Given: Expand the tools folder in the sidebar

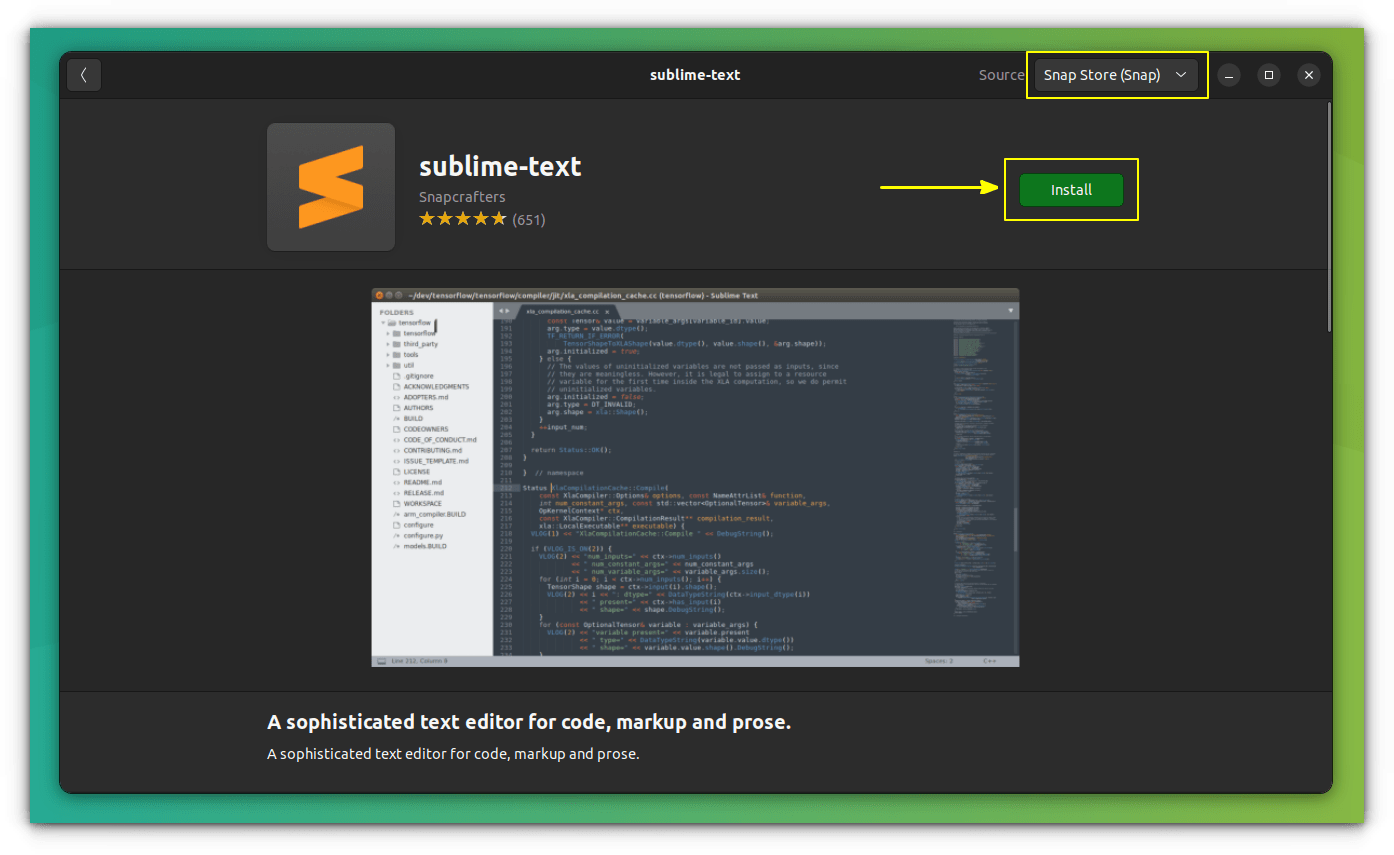Looking at the screenshot, I should [x=387, y=355].
